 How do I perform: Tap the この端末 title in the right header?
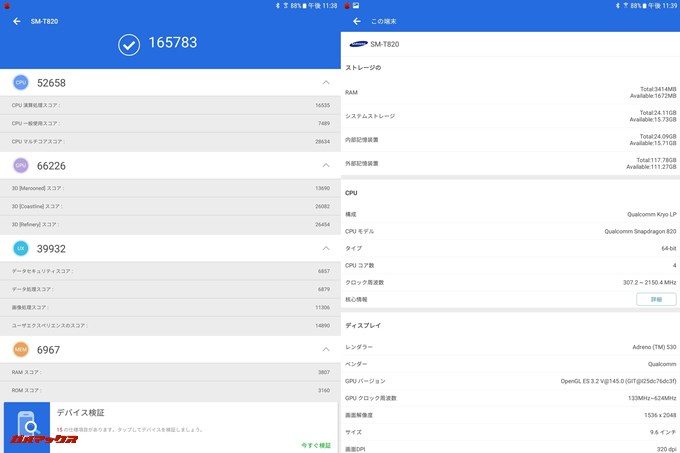point(384,21)
